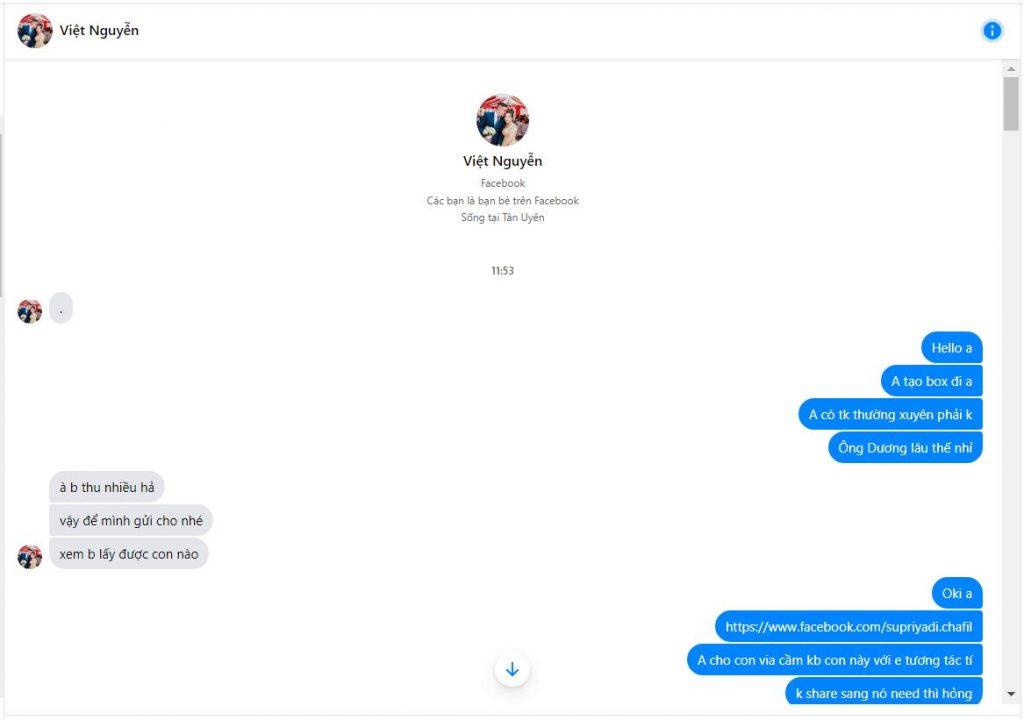
Task: Click the vertical scrollbar thumb
Action: (x=1011, y=103)
